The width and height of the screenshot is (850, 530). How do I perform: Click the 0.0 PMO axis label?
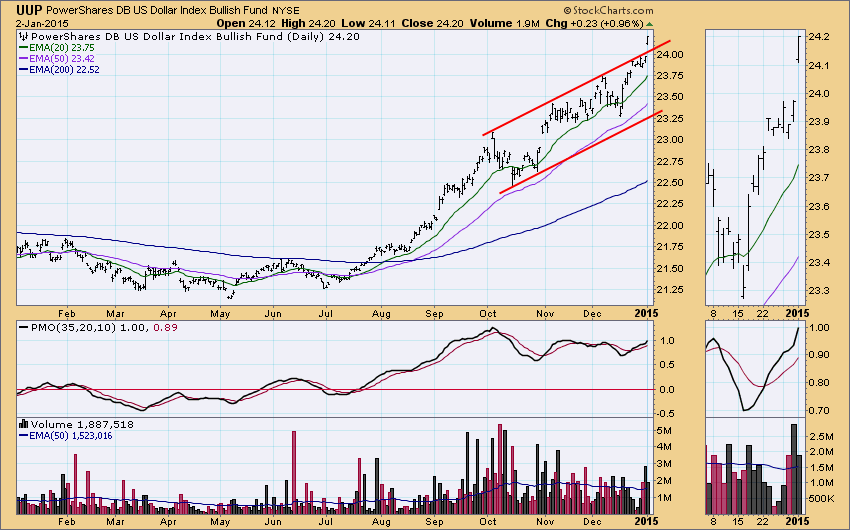[x=667, y=390]
